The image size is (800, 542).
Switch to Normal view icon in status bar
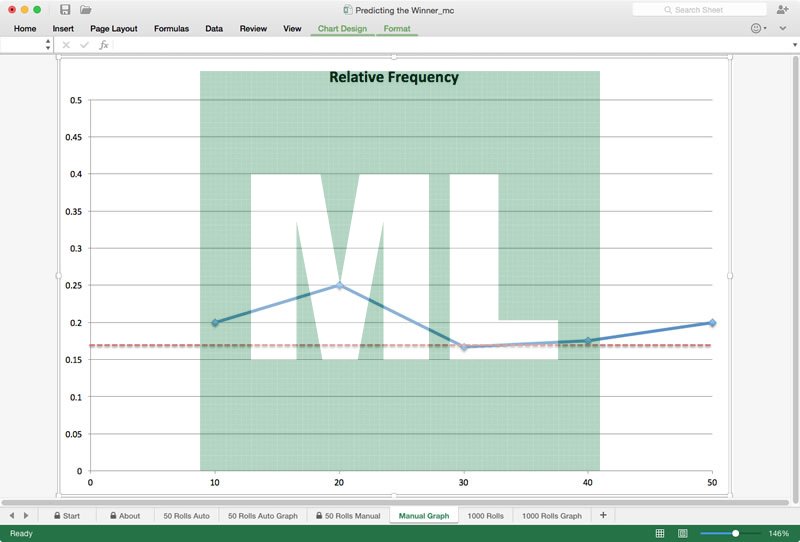click(x=660, y=534)
